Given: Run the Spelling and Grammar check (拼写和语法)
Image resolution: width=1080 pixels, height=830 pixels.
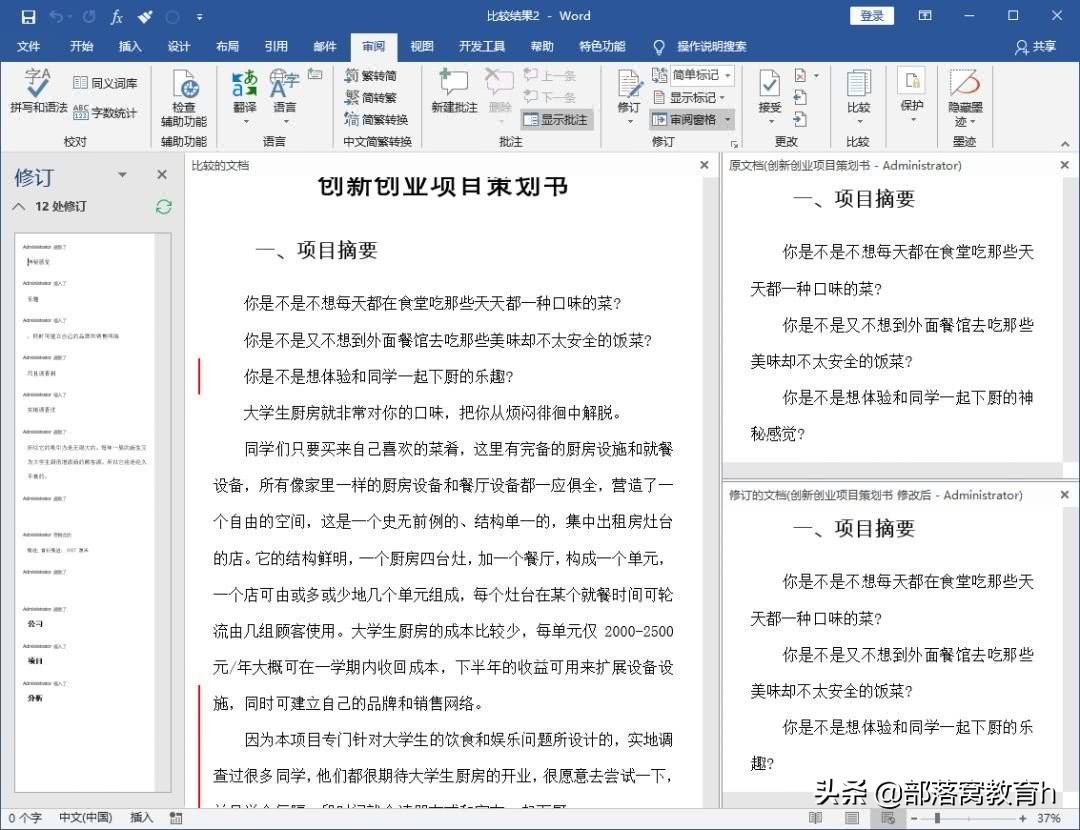Looking at the screenshot, I should click(x=39, y=91).
